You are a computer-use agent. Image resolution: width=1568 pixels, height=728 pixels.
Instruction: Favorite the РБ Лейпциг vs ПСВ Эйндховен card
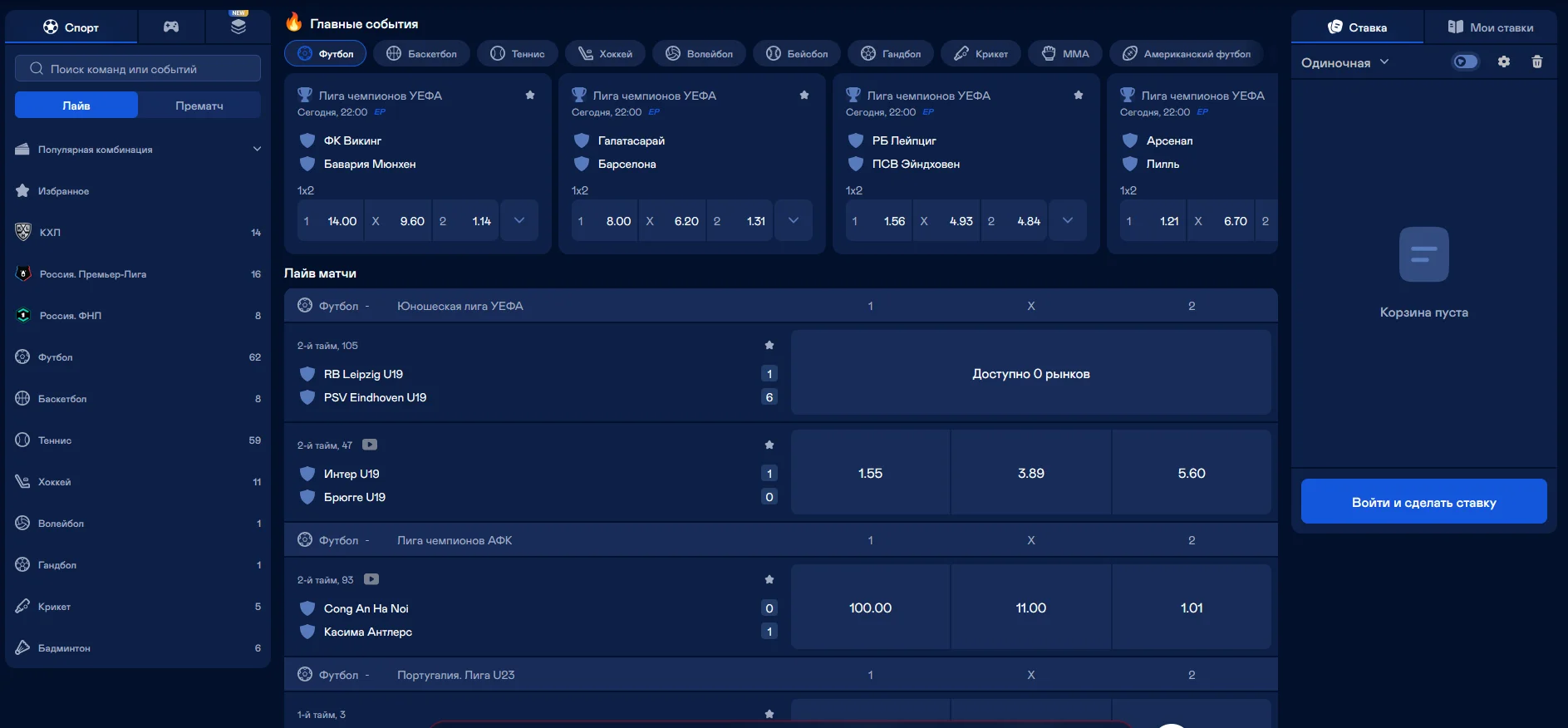[x=1079, y=95]
